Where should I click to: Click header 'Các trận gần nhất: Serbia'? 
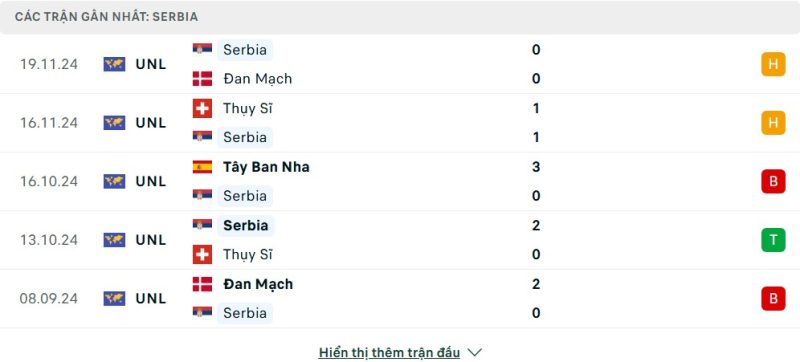click(x=106, y=17)
